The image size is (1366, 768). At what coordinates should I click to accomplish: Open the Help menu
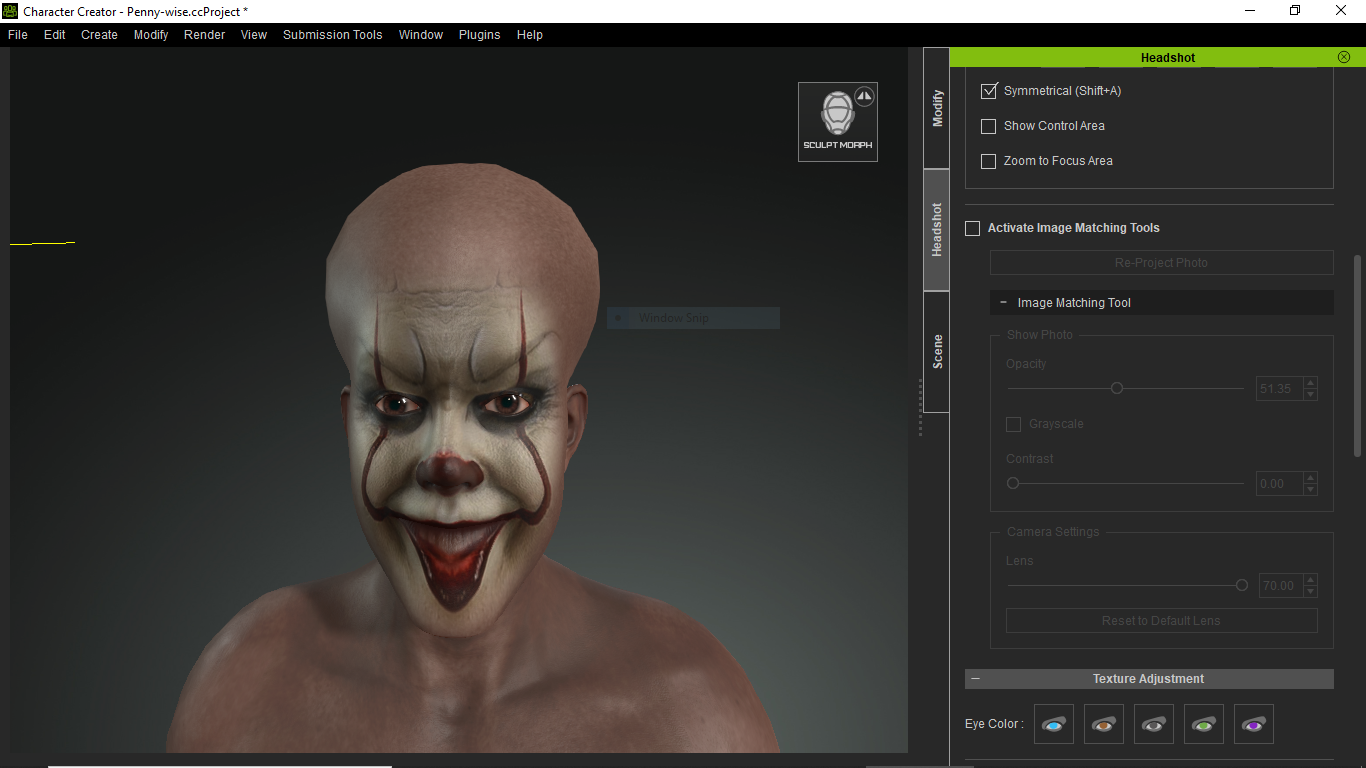tap(530, 34)
